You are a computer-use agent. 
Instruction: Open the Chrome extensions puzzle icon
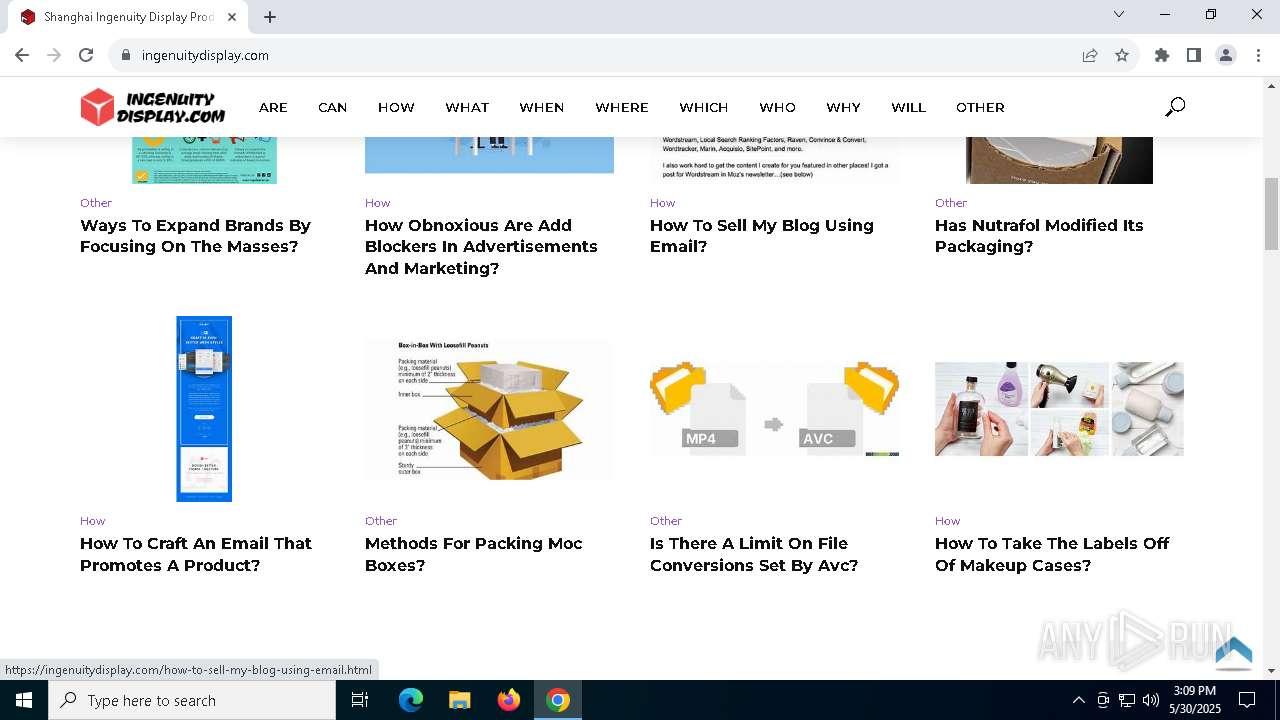1162,55
